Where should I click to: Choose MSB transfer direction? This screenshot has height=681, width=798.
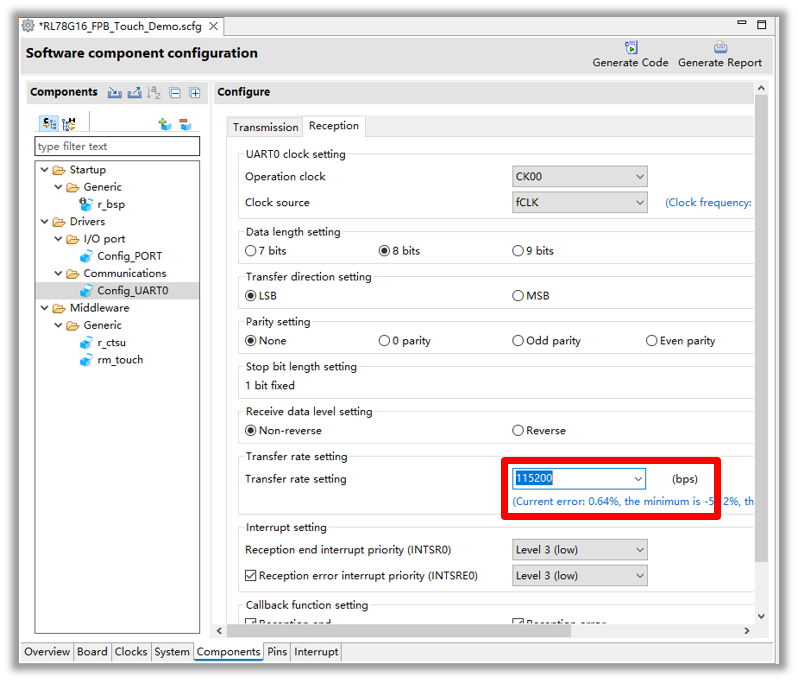518,296
